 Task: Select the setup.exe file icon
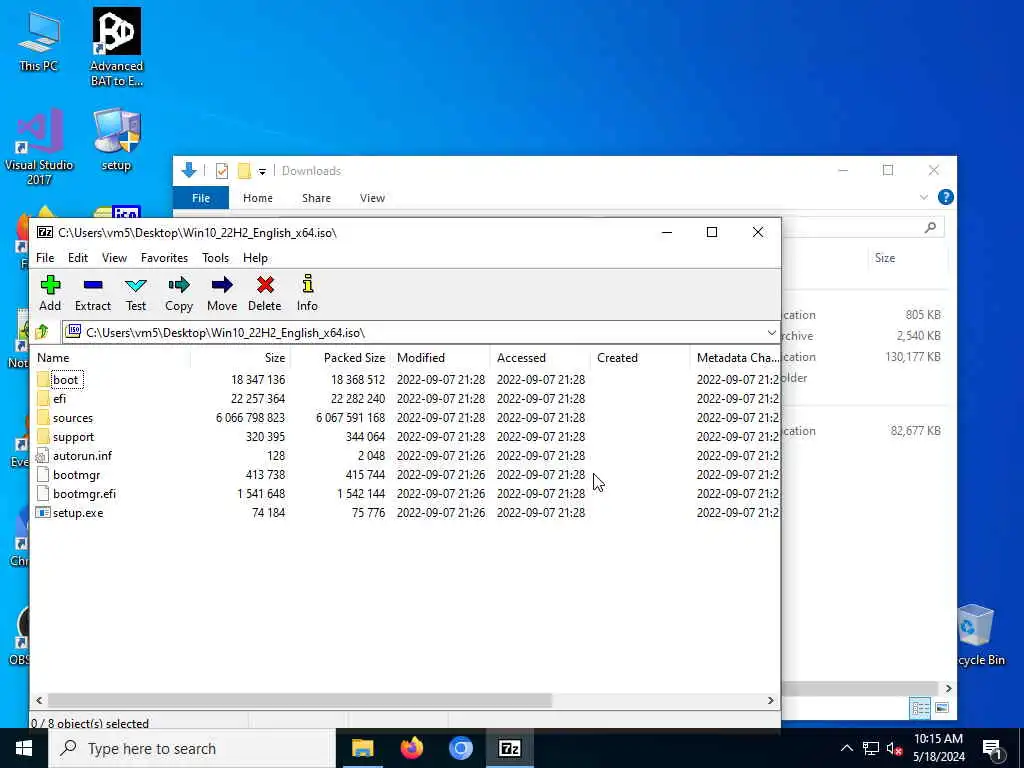coord(43,513)
